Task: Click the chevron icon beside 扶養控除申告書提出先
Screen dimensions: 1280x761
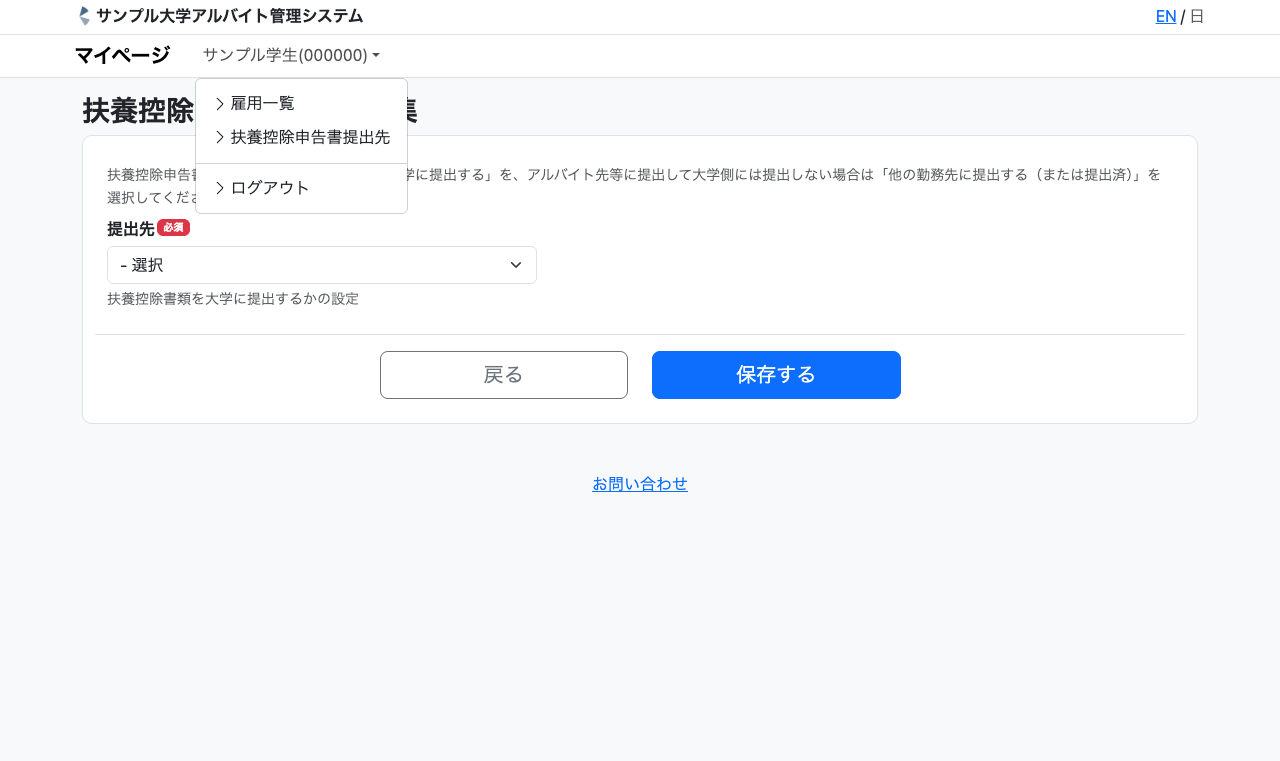Action: pyautogui.click(x=220, y=138)
